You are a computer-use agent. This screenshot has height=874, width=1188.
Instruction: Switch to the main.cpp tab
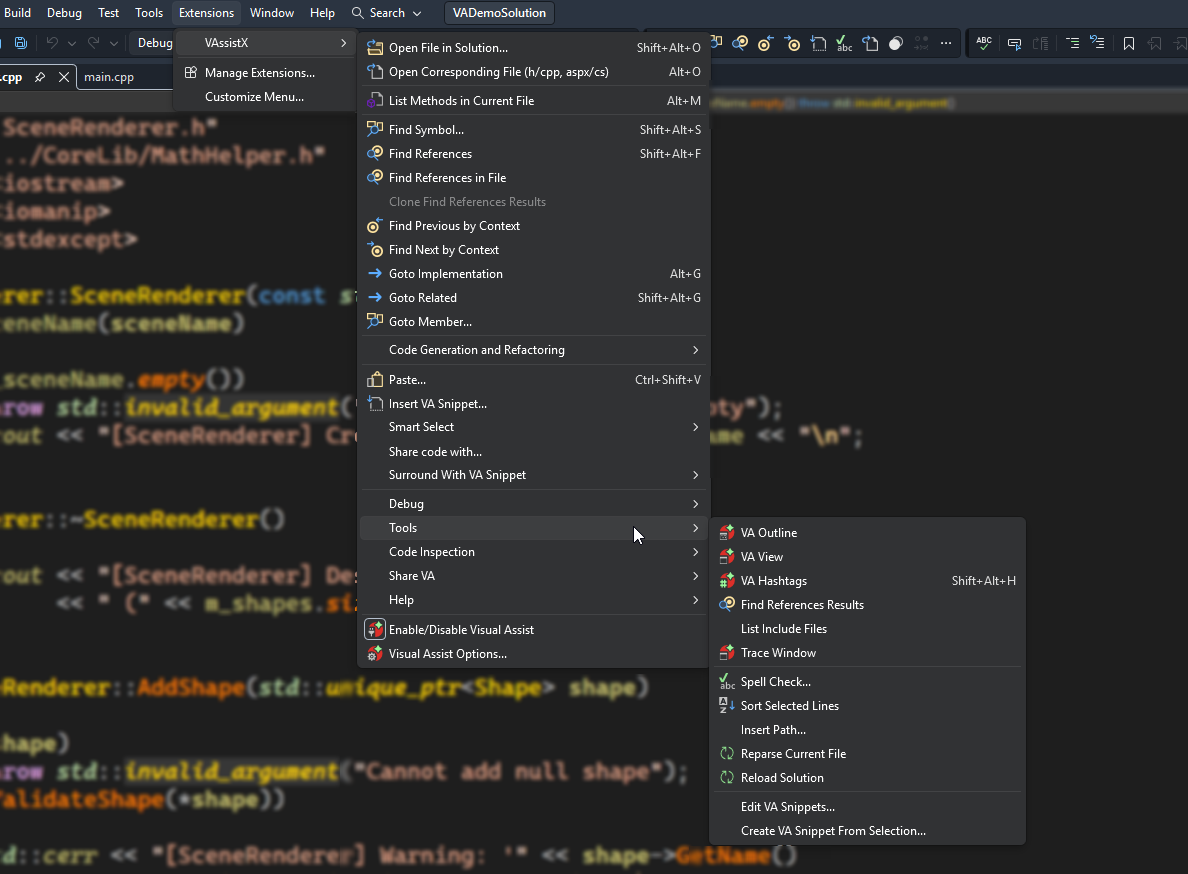tap(109, 76)
